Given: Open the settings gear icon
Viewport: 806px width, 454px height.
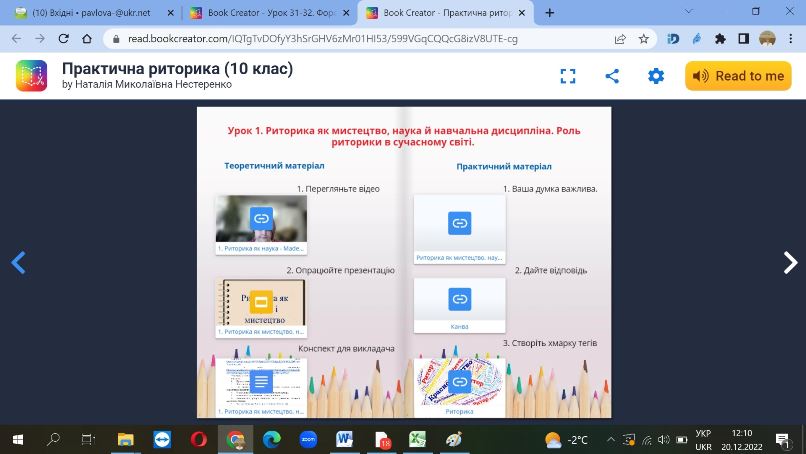Looking at the screenshot, I should coord(655,76).
